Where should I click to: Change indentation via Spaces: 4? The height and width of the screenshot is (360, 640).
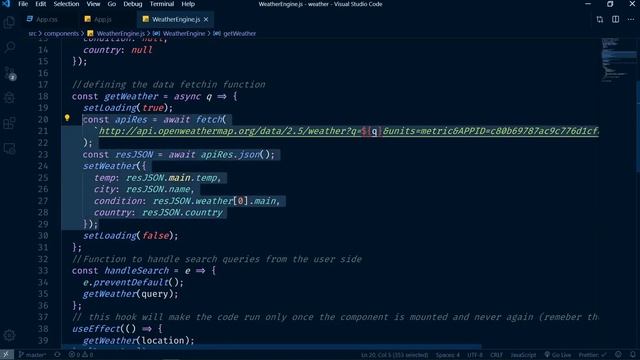447,355
